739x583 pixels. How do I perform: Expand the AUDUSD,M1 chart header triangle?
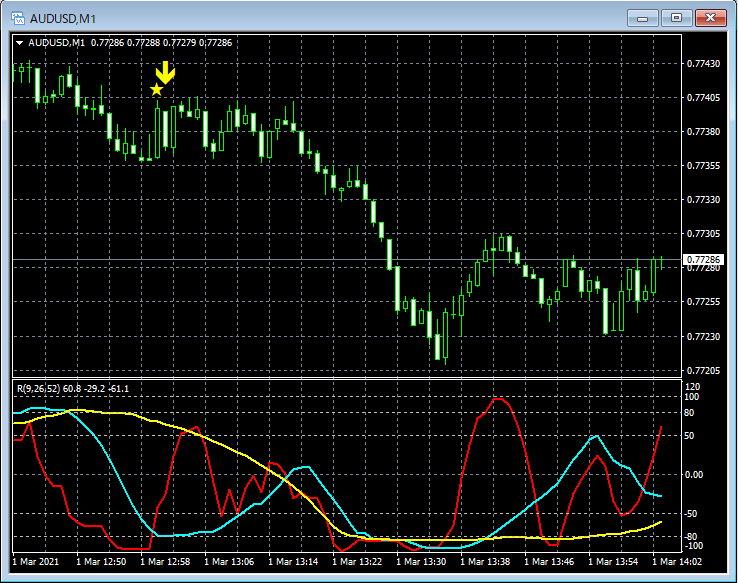pos(19,43)
